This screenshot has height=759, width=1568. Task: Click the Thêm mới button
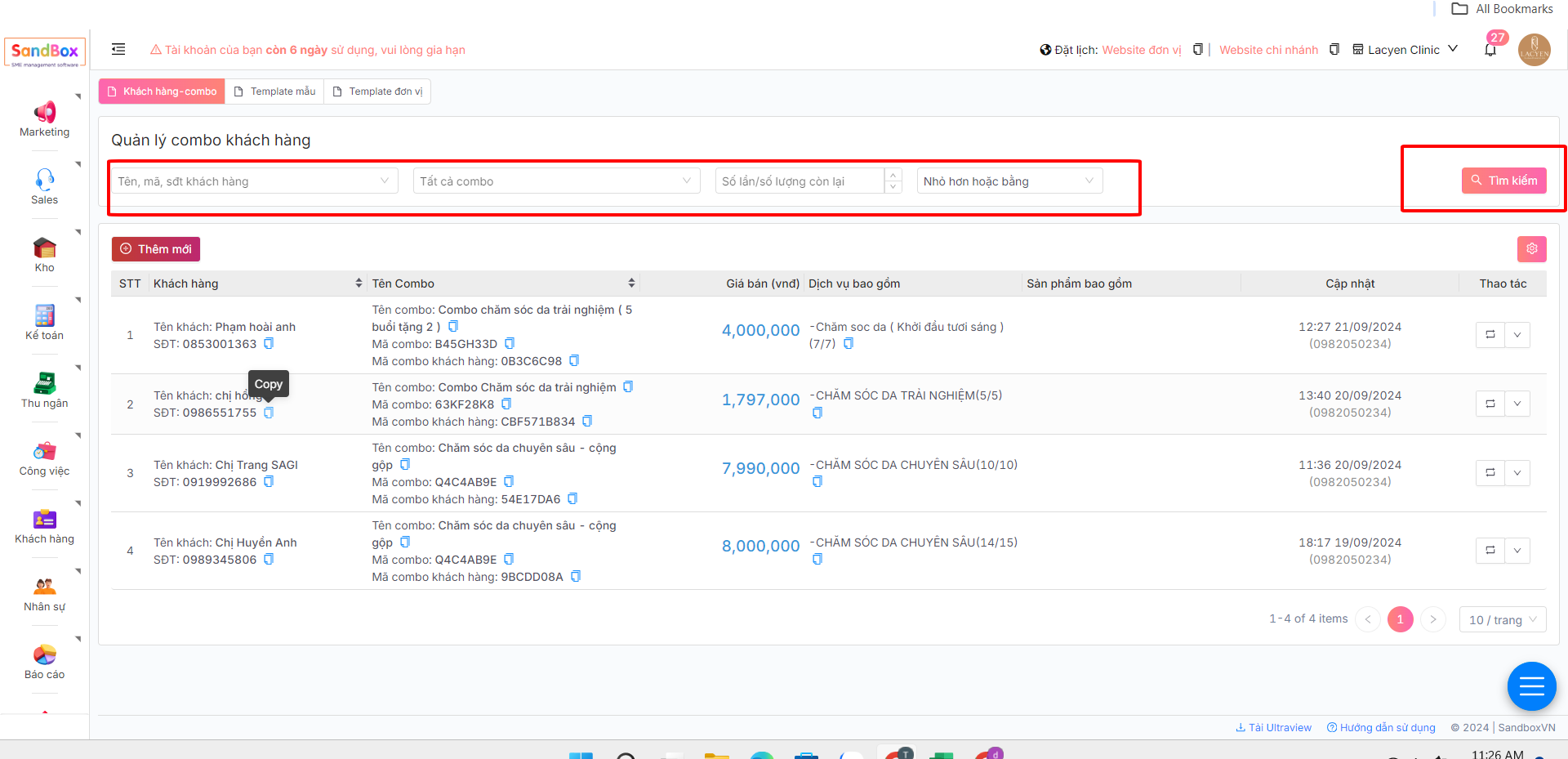[156, 249]
